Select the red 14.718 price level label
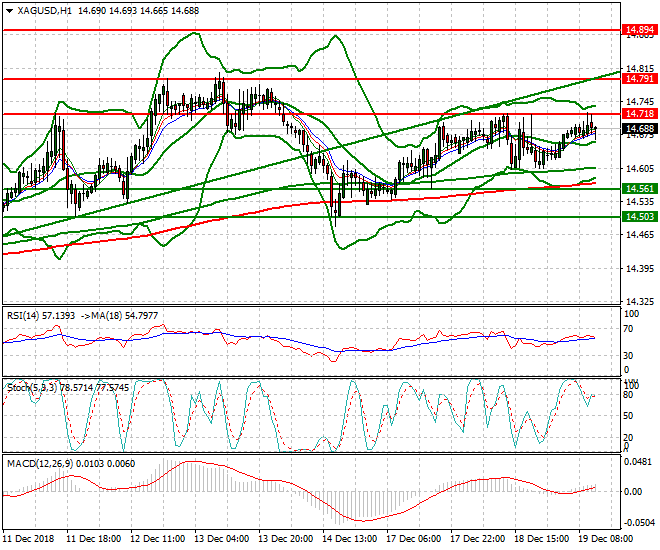The height and width of the screenshot is (550, 660). [640, 114]
